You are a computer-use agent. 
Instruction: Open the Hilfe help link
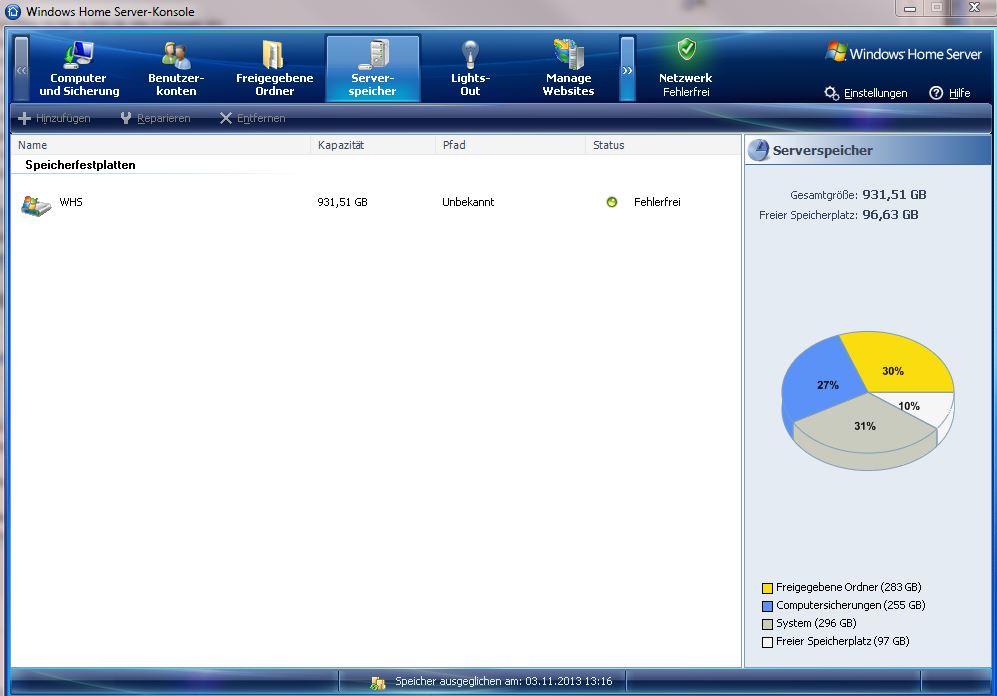pyautogui.click(x=959, y=93)
